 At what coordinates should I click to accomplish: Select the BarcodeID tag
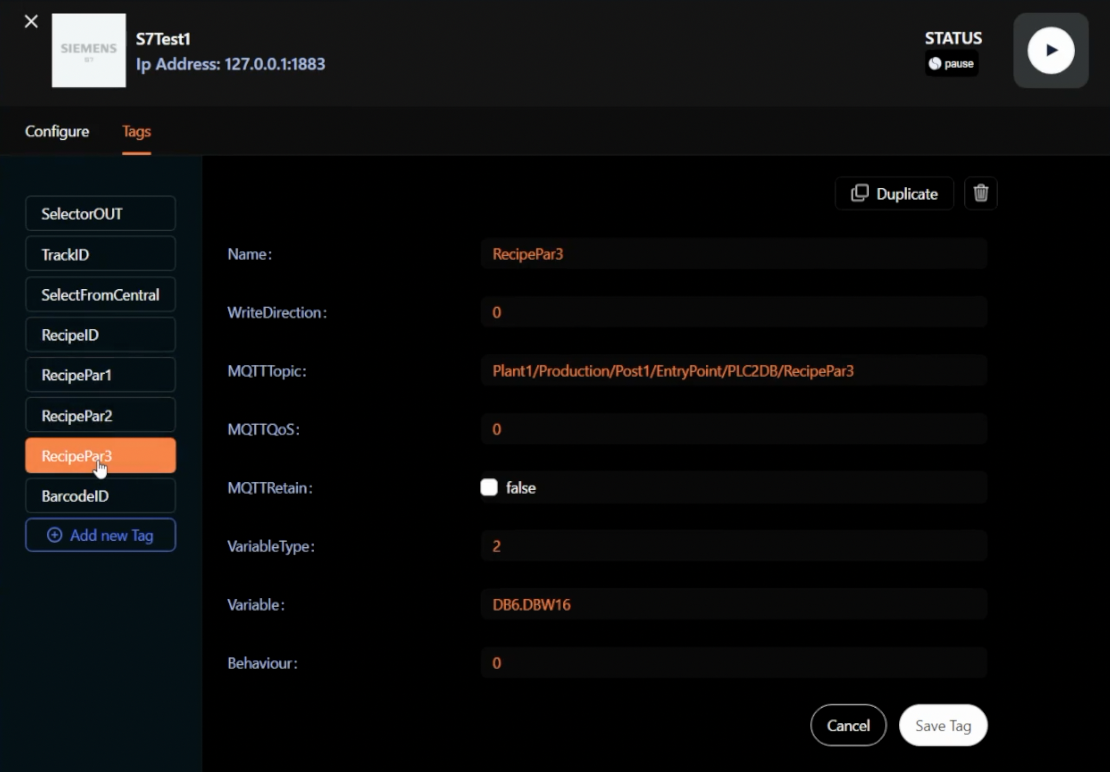coord(100,496)
